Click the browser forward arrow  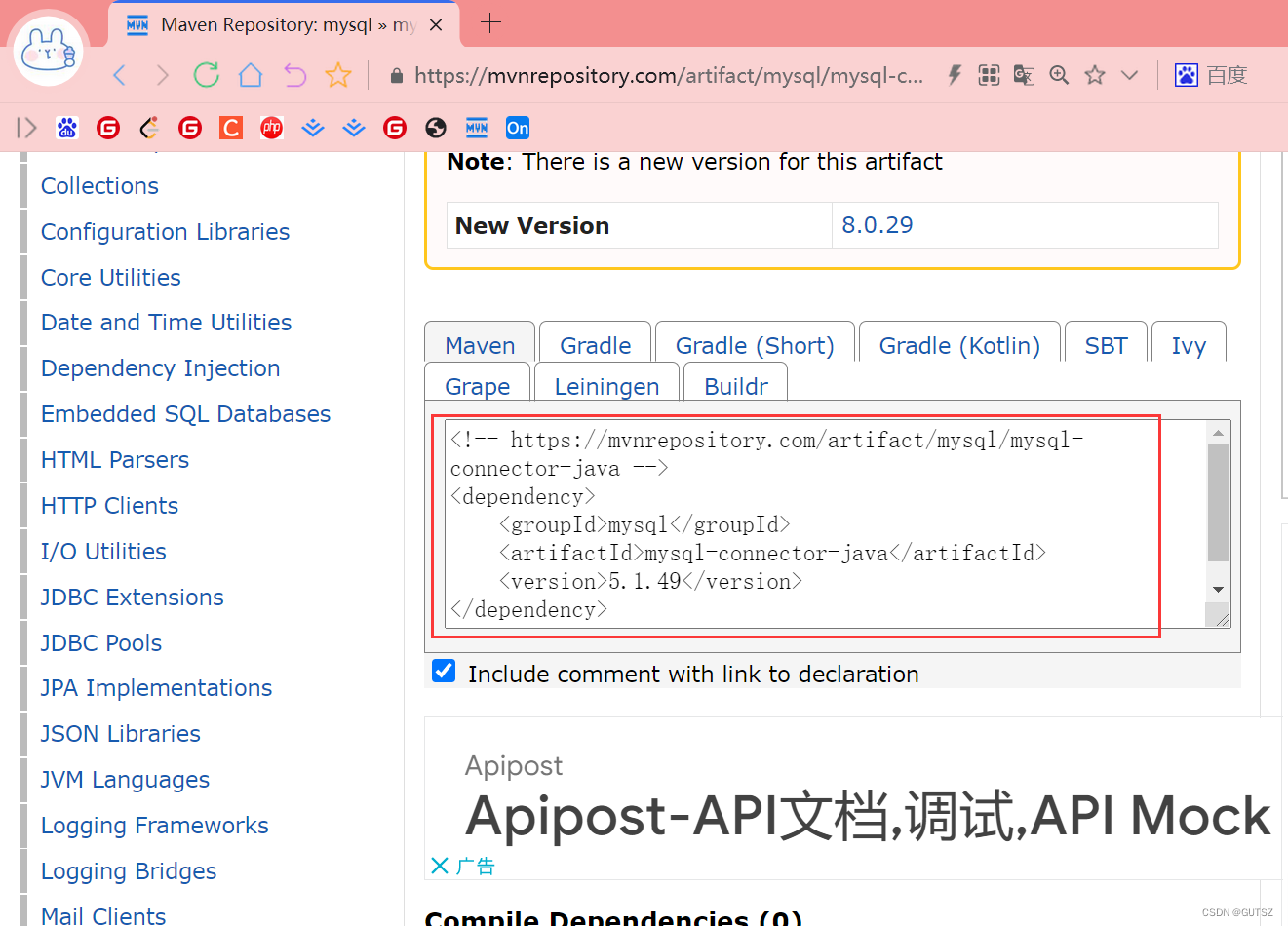click(163, 75)
